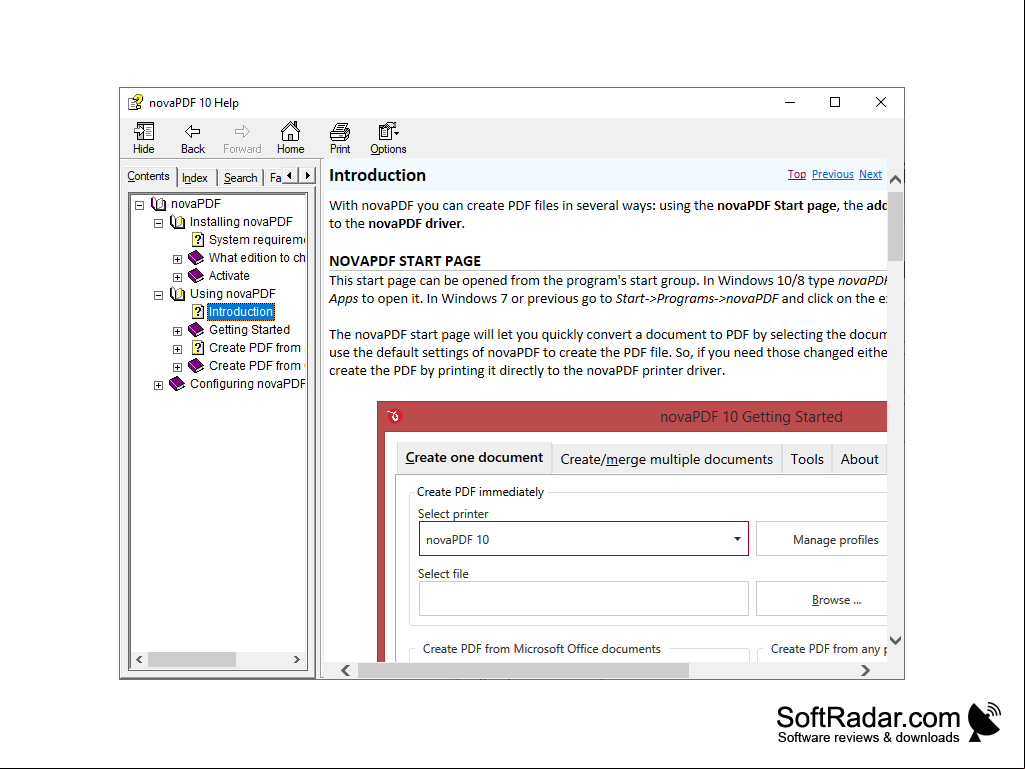Click the Browse button
This screenshot has width=1025, height=769.
(x=822, y=600)
